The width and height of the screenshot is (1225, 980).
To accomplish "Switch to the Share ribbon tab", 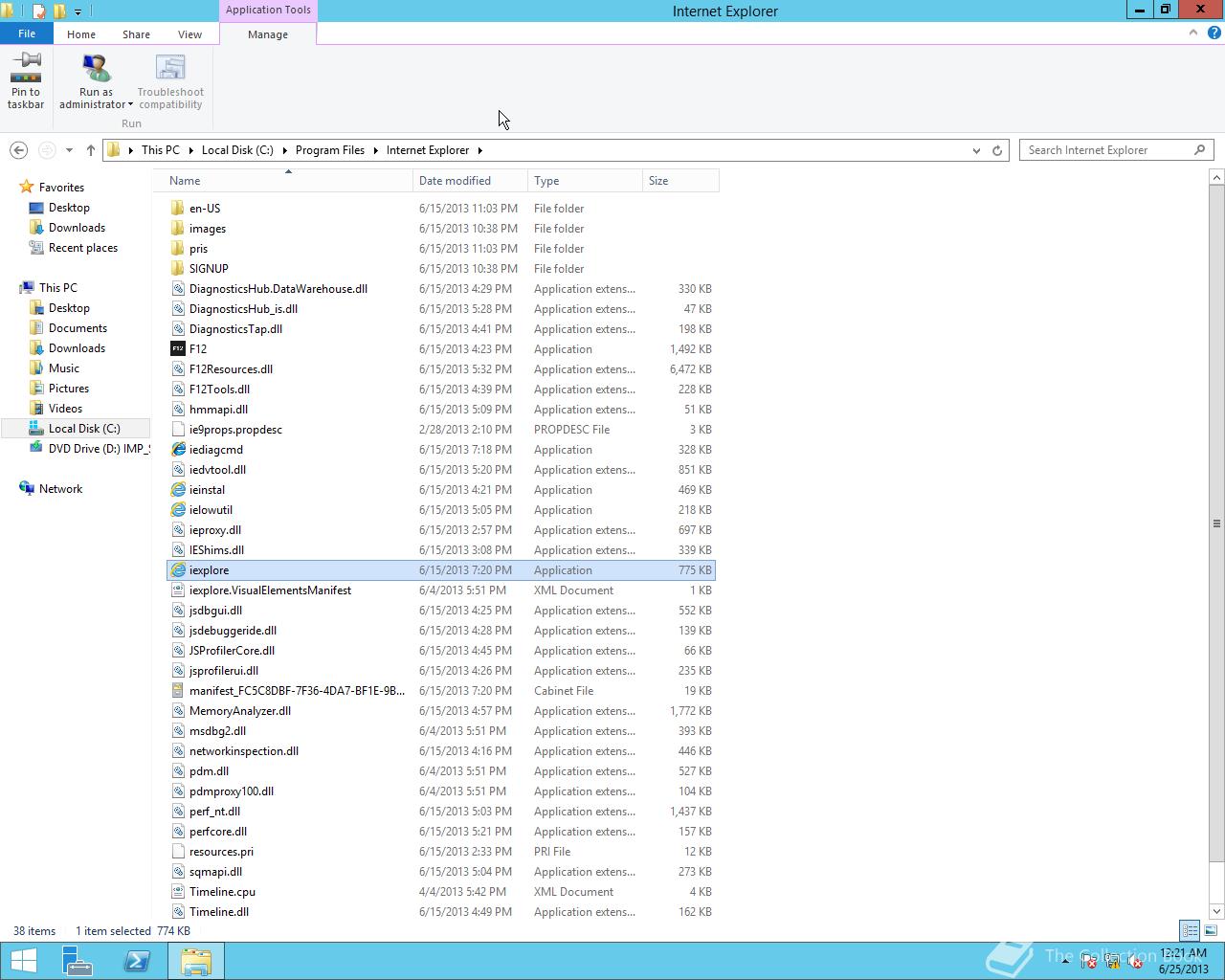I will tap(136, 34).
